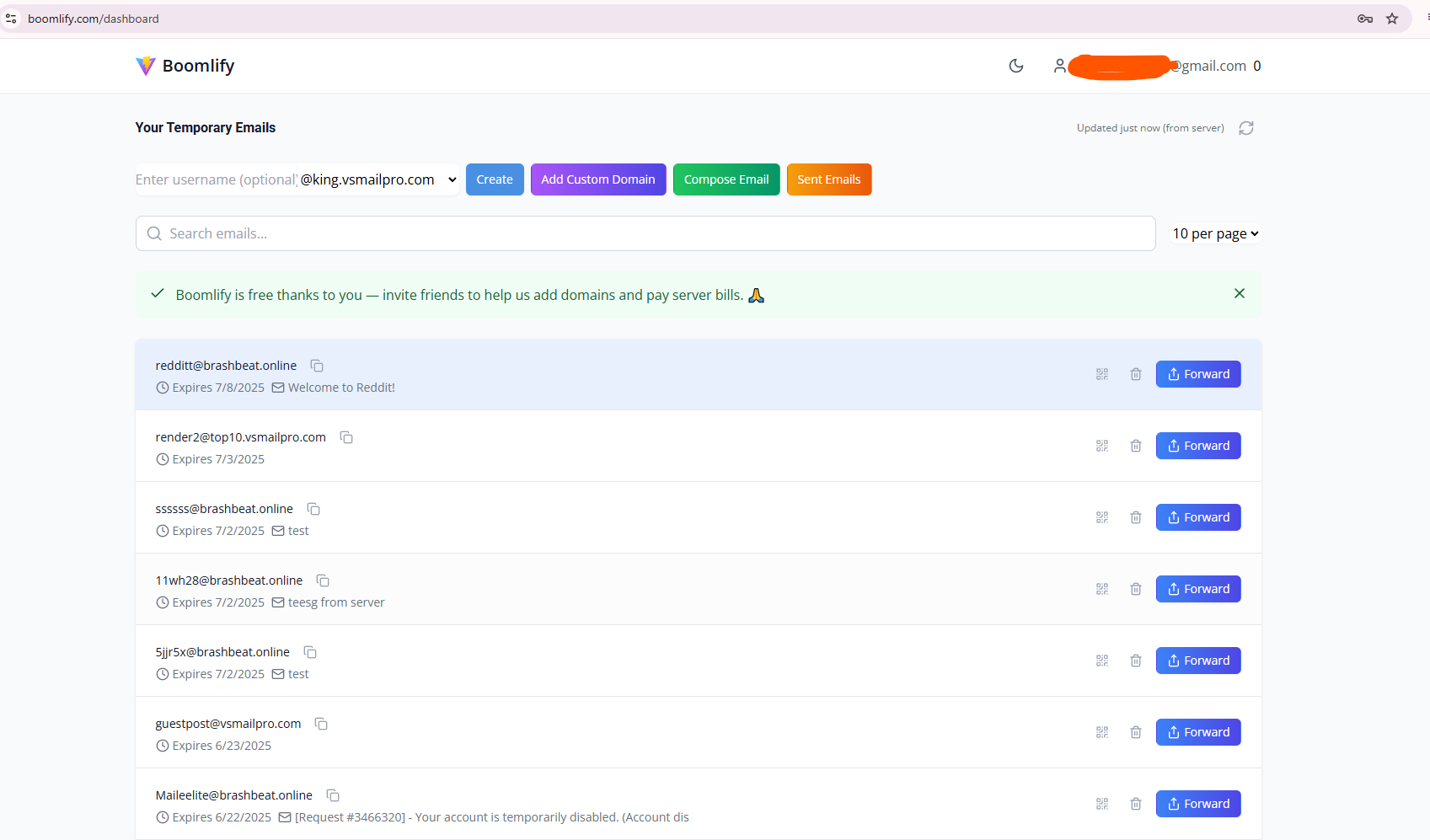This screenshot has height=840, width=1430.
Task: Click the Compose Email button
Action: pos(726,179)
